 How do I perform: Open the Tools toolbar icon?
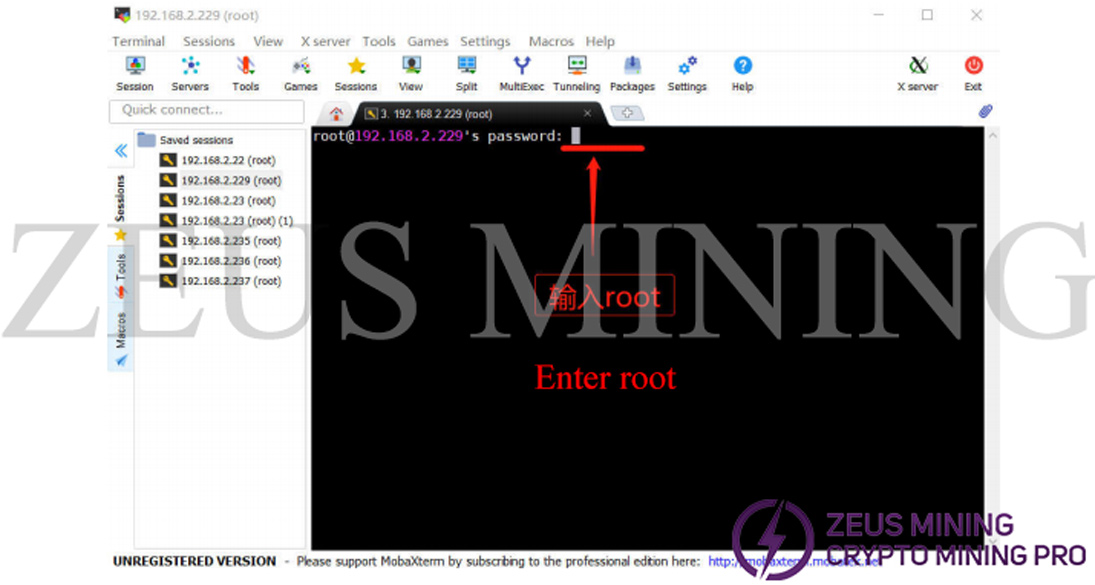[x=245, y=73]
